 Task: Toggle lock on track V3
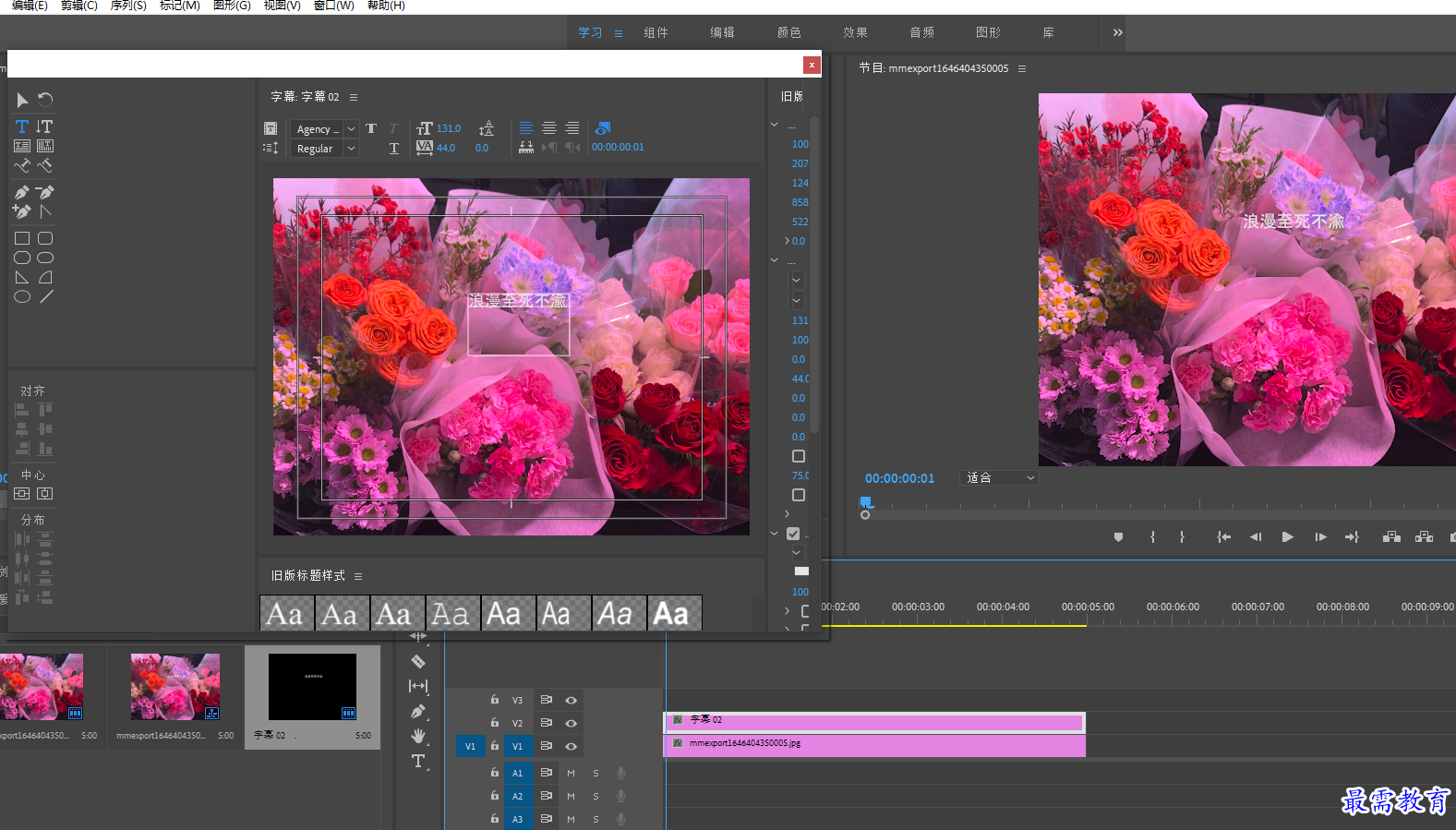coord(495,700)
